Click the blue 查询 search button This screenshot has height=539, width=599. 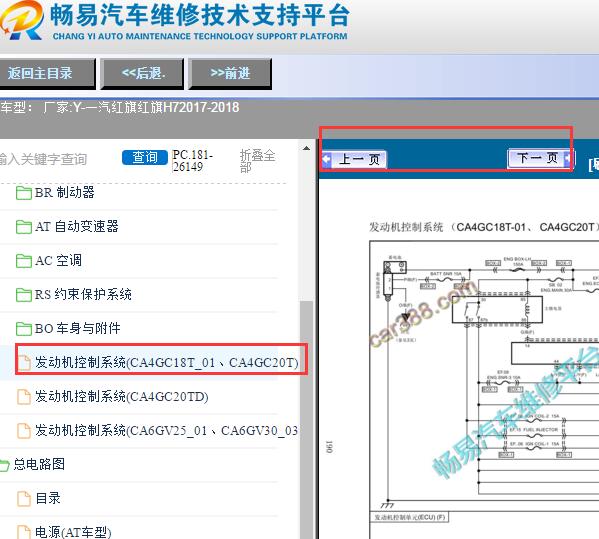[x=145, y=157]
